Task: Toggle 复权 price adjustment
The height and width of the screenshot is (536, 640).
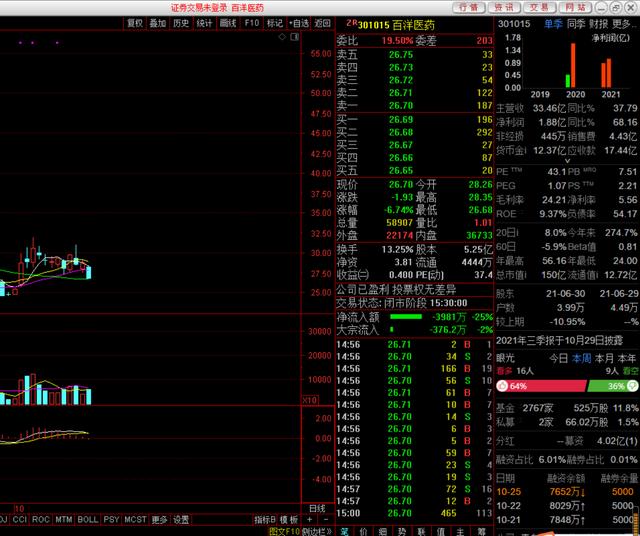Action: 133,22
